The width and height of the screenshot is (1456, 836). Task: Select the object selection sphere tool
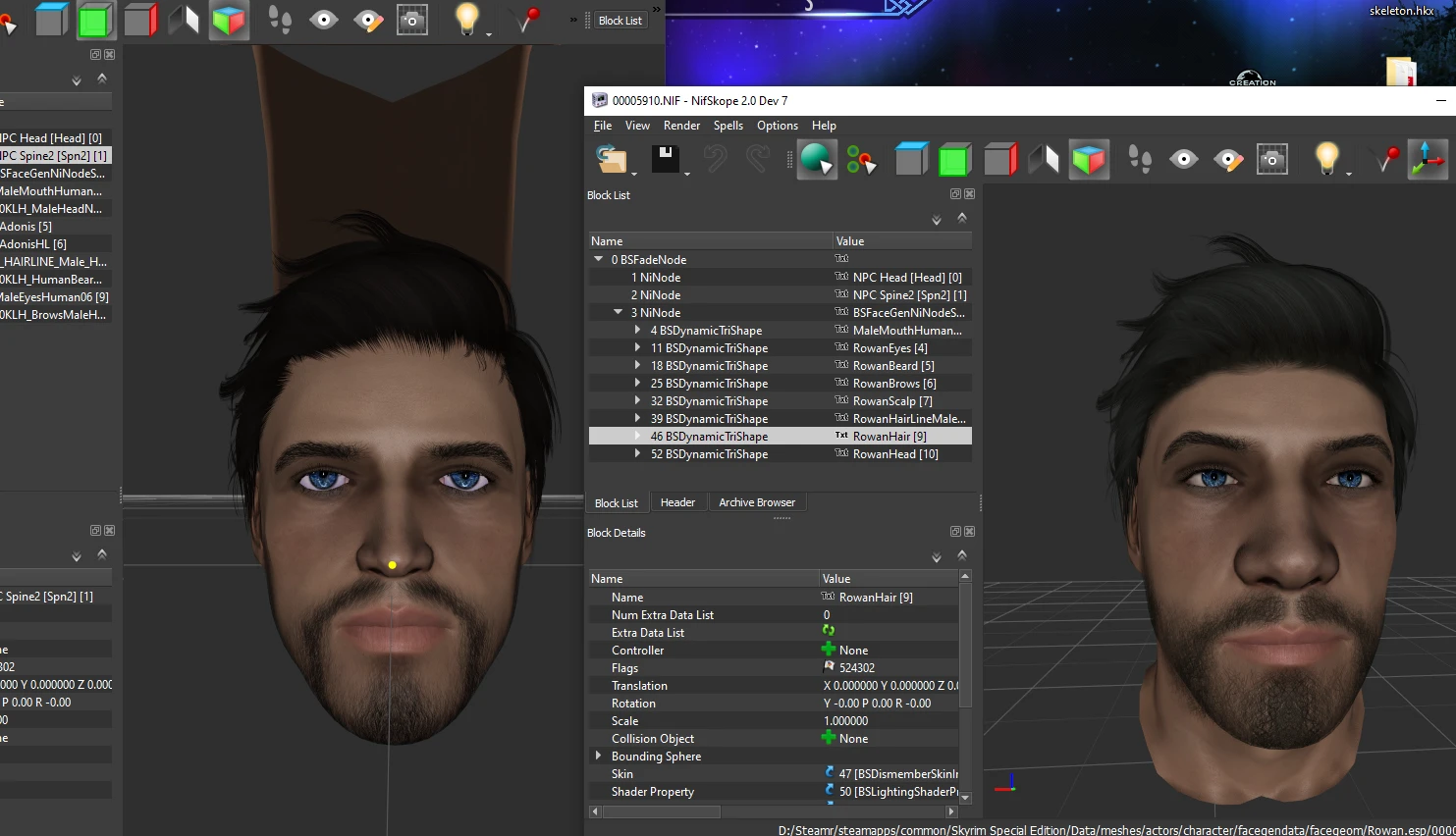pos(816,159)
